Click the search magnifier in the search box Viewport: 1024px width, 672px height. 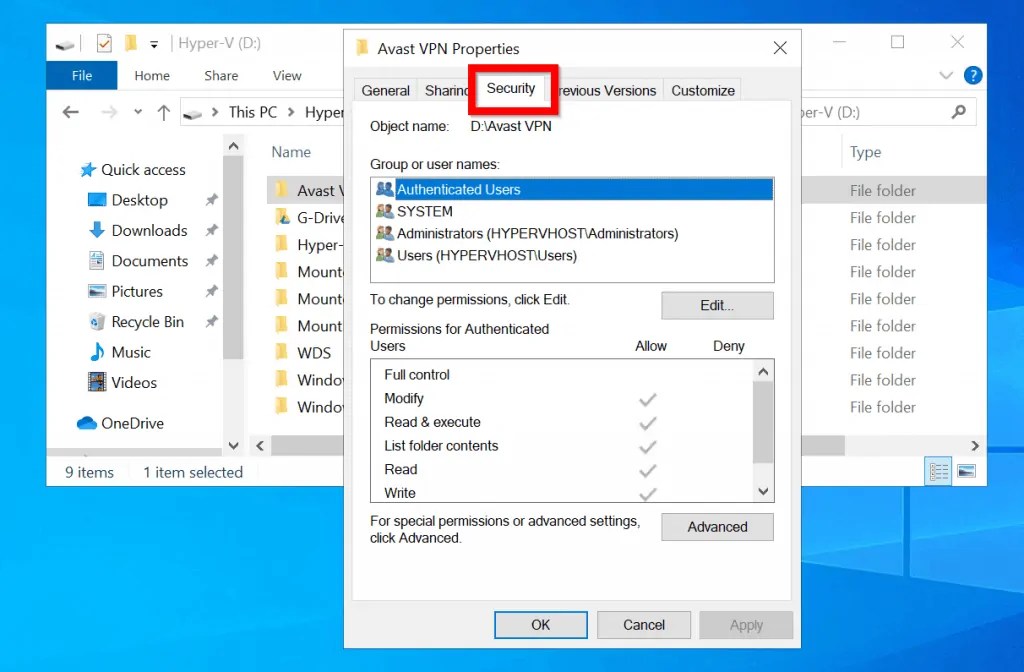[x=957, y=112]
